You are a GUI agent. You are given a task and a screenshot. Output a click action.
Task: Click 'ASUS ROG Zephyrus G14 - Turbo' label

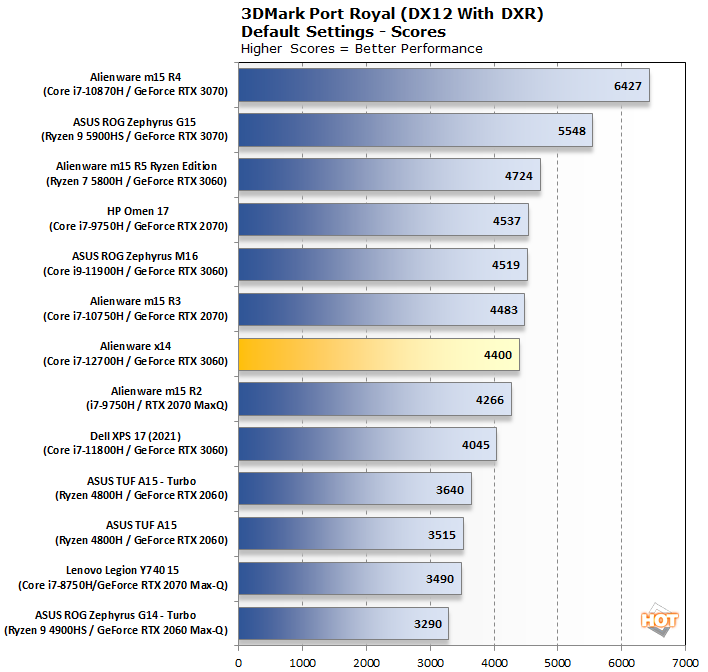click(x=116, y=615)
